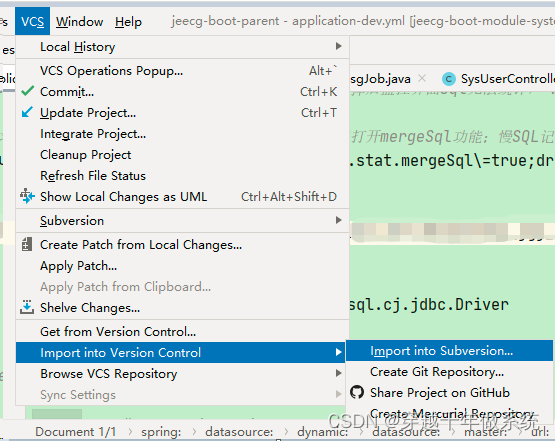This screenshot has width=555, height=441.
Task: Close the sgJob.java editor tab
Action: pos(422,78)
